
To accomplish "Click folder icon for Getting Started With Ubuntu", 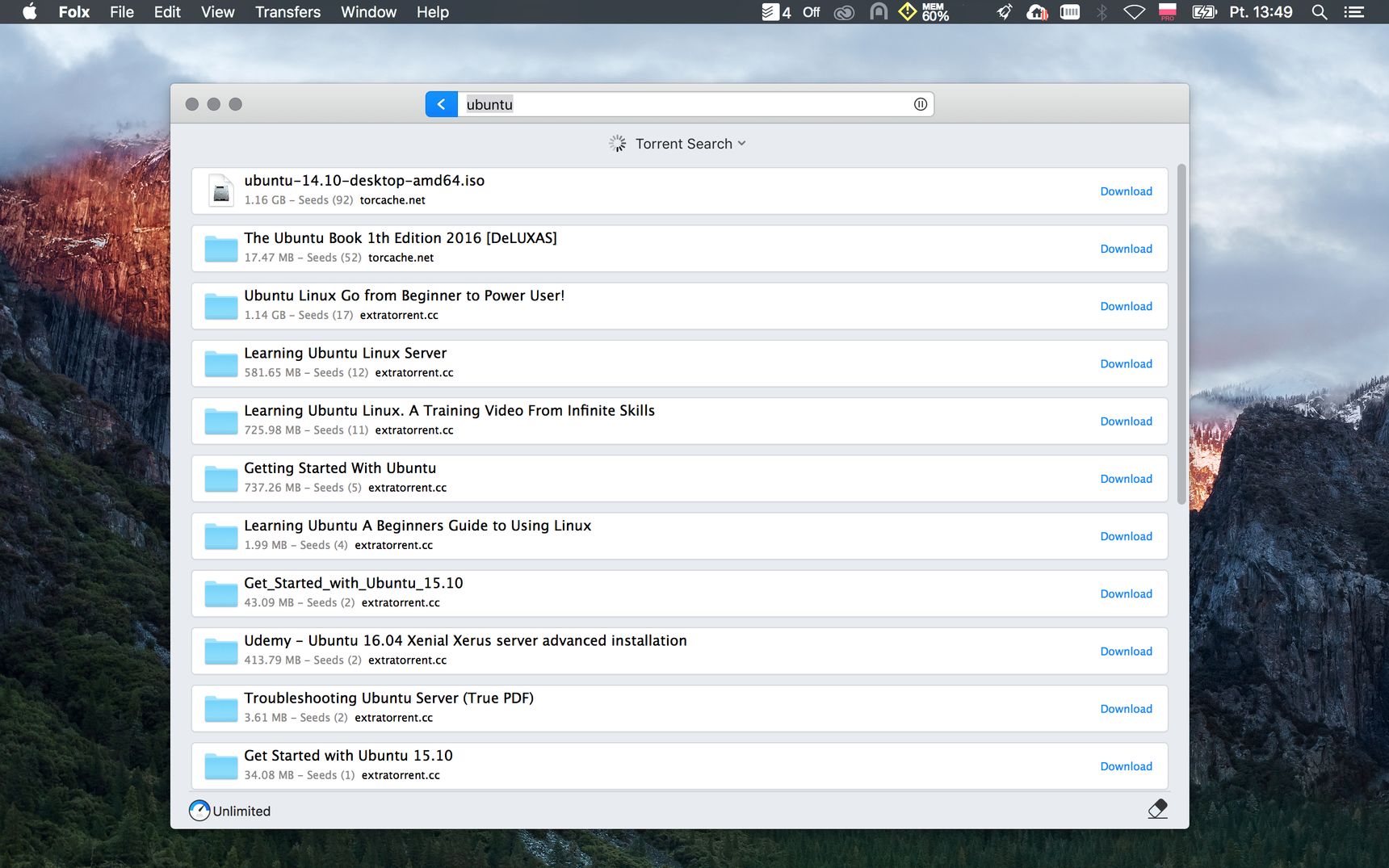I will tap(221, 479).
